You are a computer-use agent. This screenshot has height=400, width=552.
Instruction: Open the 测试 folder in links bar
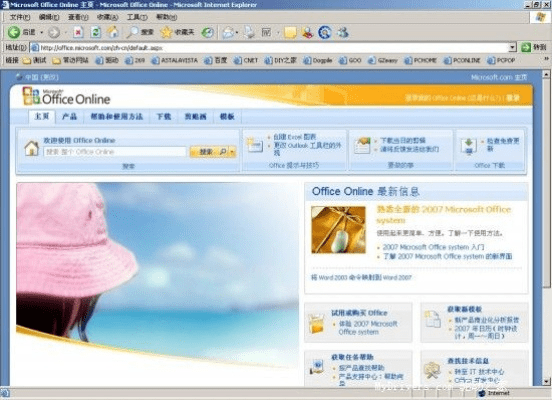(34, 60)
